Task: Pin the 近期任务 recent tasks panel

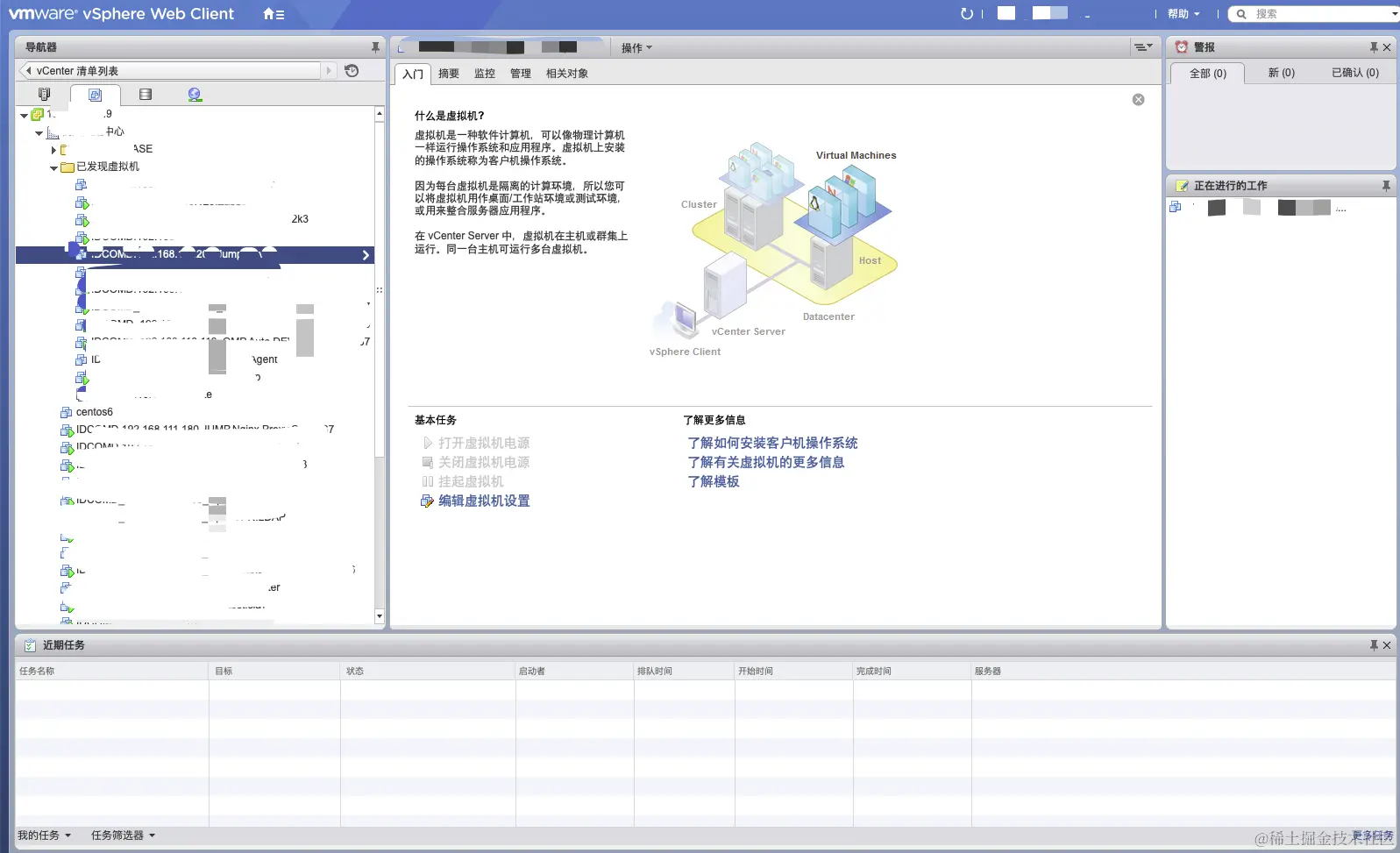Action: pyautogui.click(x=1374, y=645)
